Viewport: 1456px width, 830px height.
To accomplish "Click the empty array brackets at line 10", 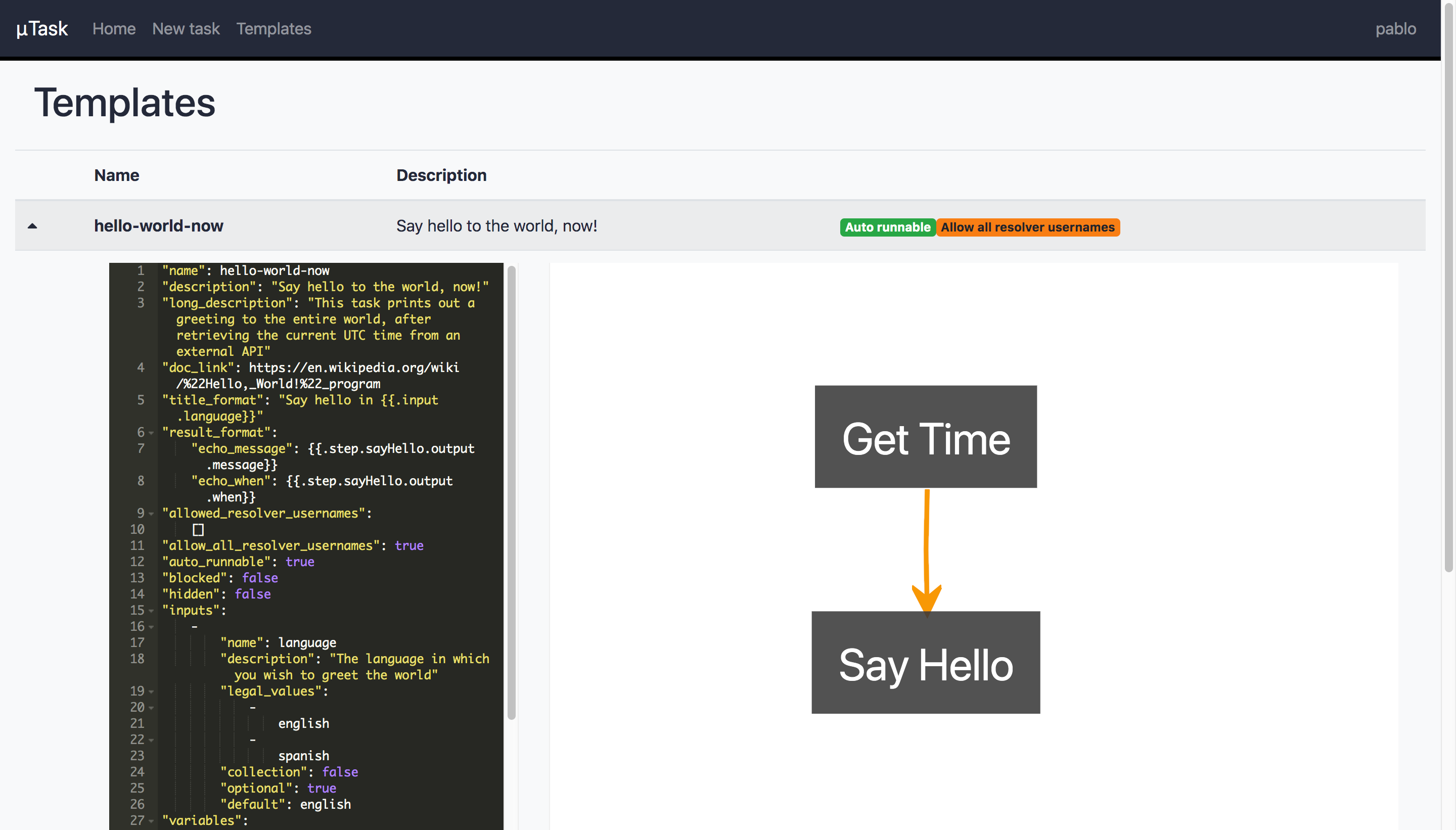I will point(198,530).
